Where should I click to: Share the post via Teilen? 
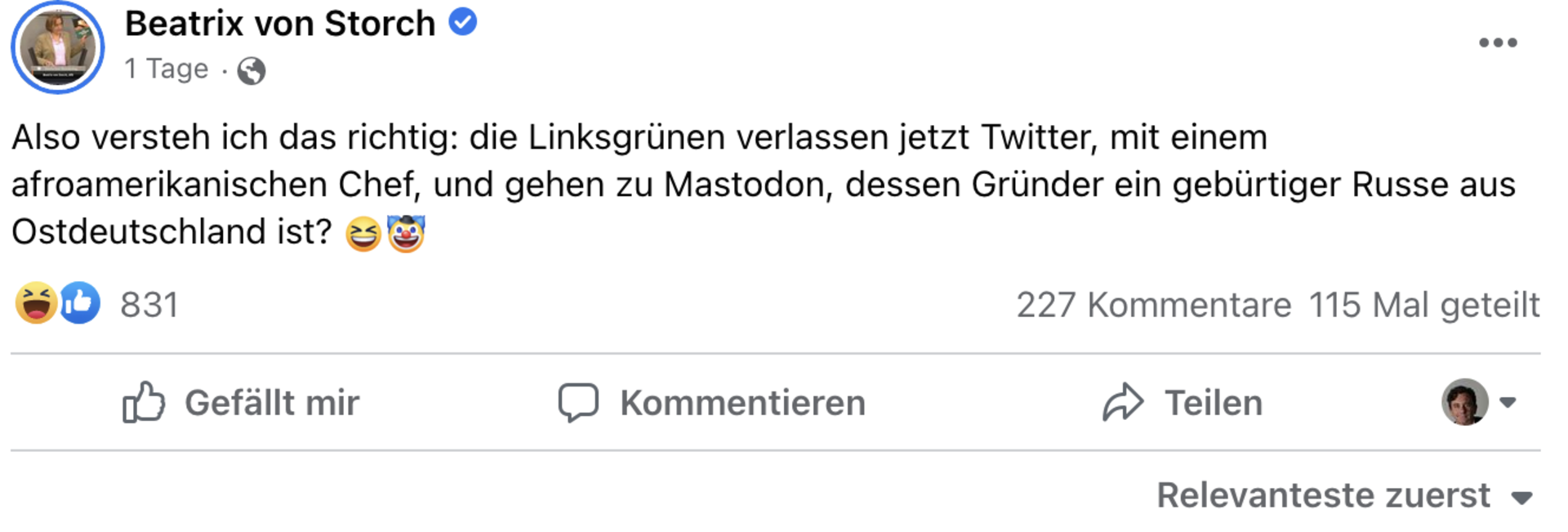(x=1182, y=402)
